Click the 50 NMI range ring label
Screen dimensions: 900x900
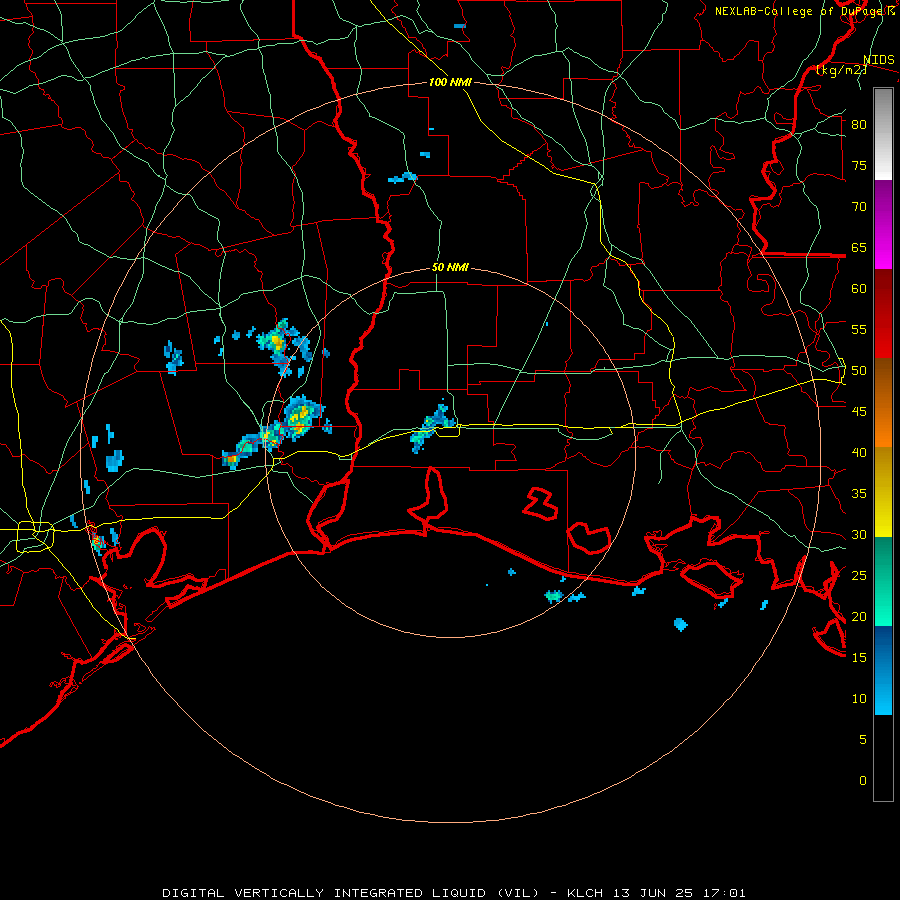coord(450,267)
